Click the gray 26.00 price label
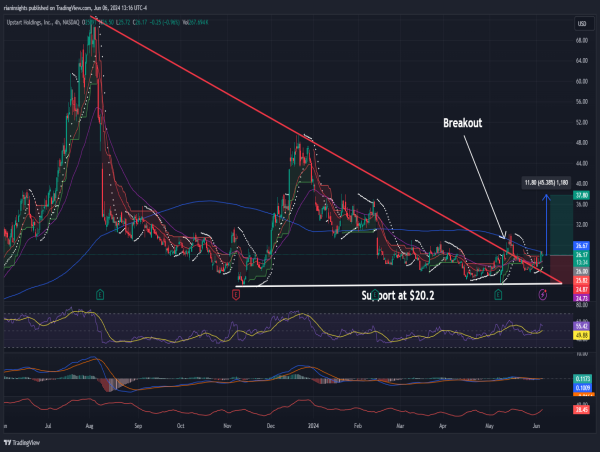Screen dimensions: 600x452 [x=582, y=271]
